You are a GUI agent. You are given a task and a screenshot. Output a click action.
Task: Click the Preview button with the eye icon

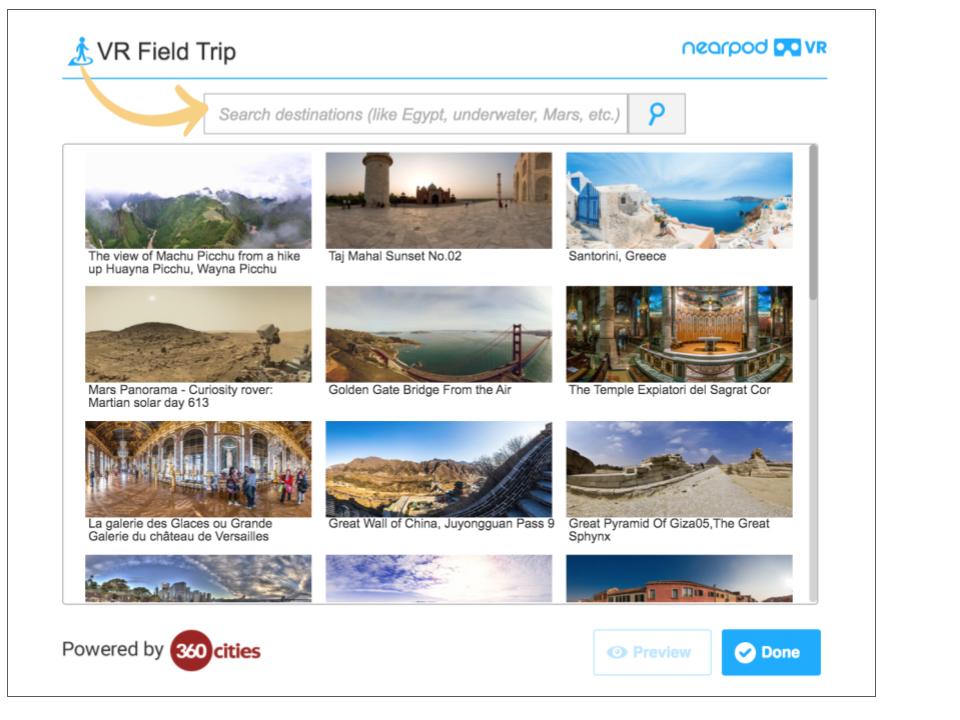click(652, 652)
